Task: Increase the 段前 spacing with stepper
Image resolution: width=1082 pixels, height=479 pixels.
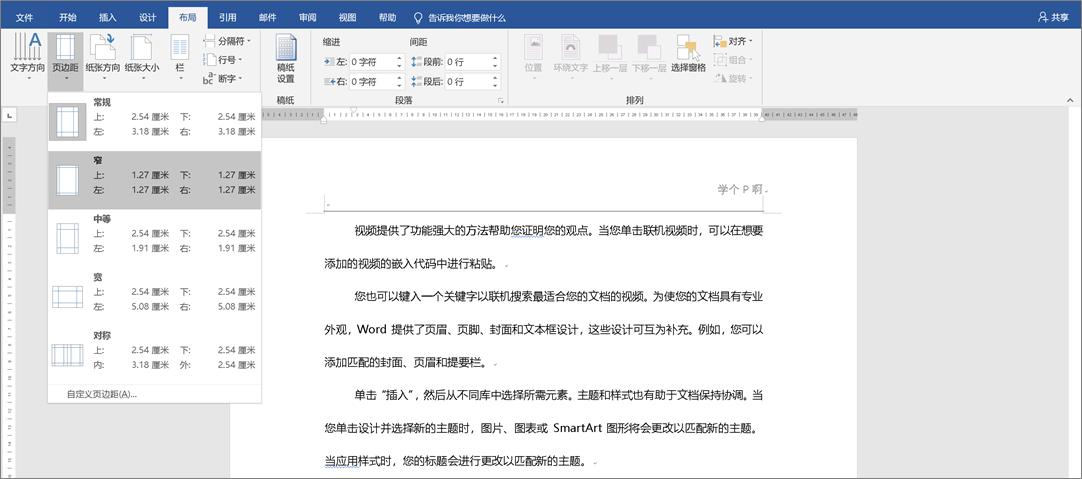Action: (x=495, y=58)
